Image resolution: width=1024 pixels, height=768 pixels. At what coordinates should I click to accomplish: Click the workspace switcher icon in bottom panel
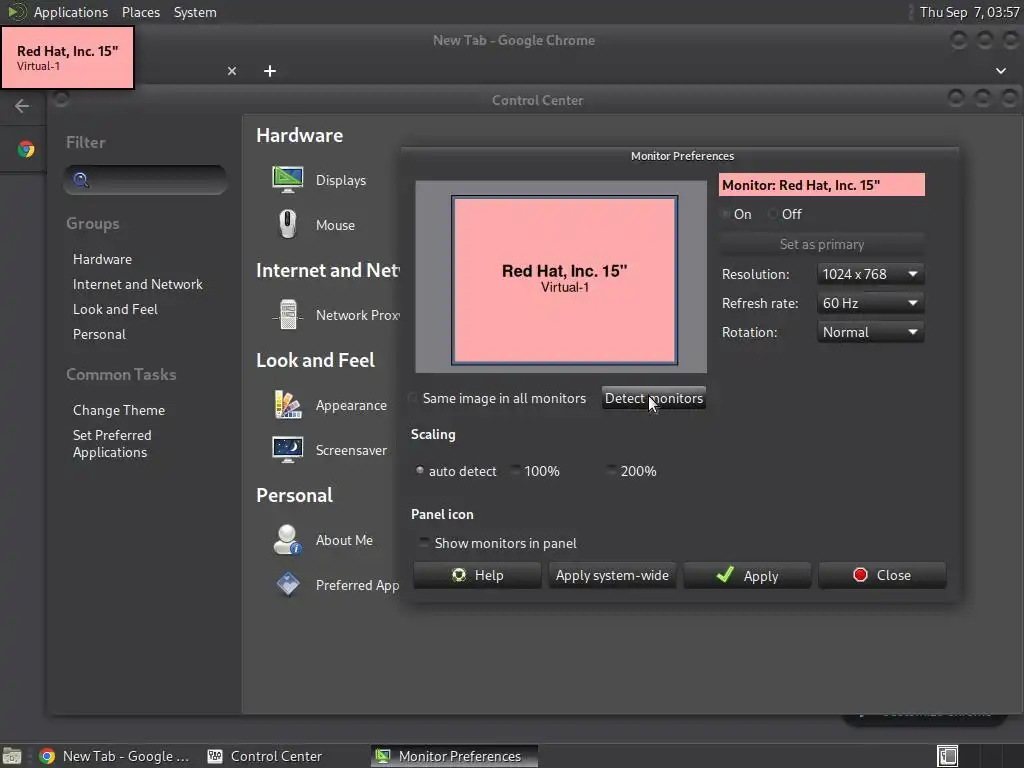tap(947, 756)
